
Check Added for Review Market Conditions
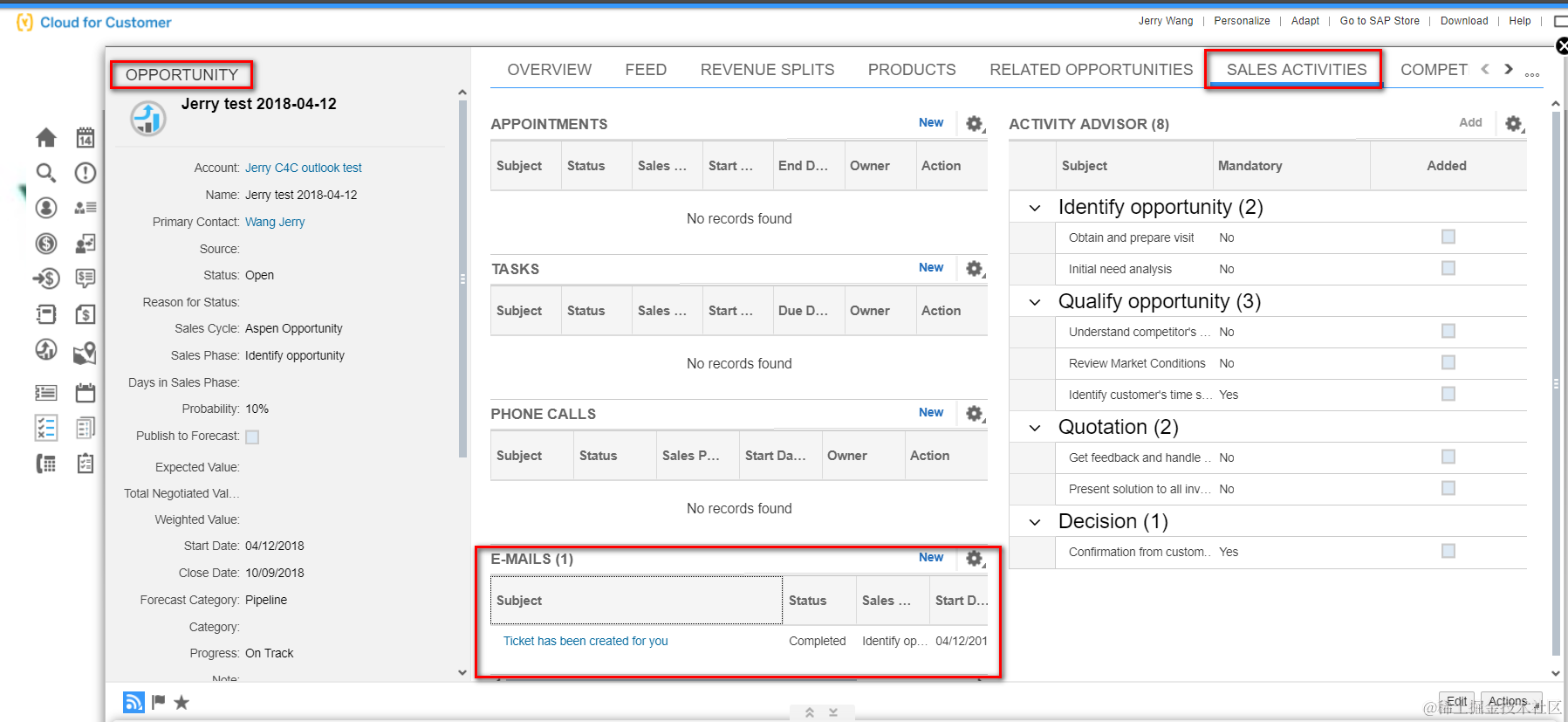coord(1448,362)
